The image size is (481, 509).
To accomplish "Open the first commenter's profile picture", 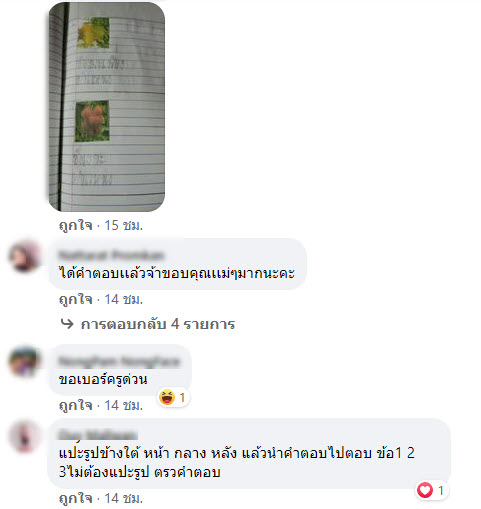I will [24, 256].
